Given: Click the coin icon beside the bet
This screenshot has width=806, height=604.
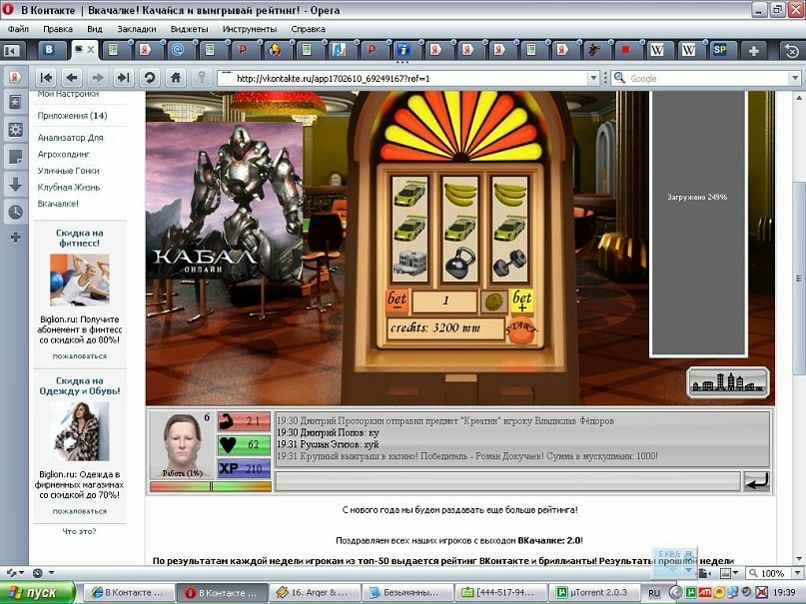Looking at the screenshot, I should pos(493,302).
